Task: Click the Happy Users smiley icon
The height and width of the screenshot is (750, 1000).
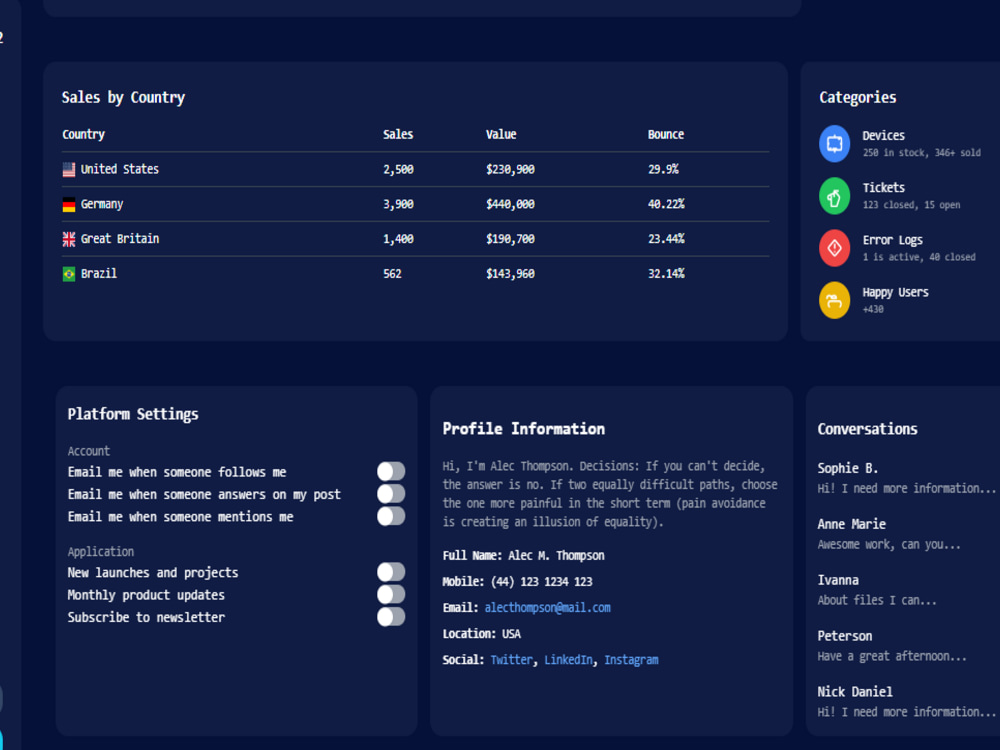Action: pyautogui.click(x=834, y=300)
